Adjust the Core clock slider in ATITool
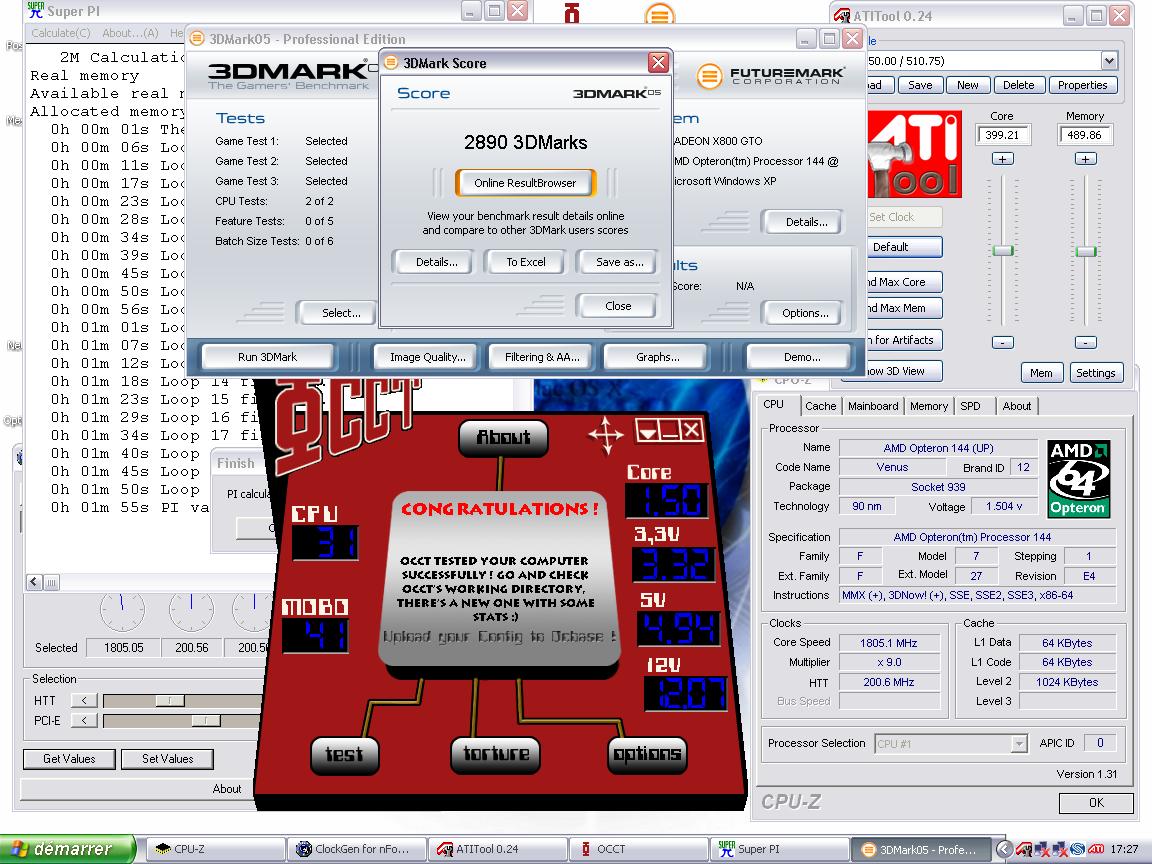The height and width of the screenshot is (864, 1152). click(1002, 251)
